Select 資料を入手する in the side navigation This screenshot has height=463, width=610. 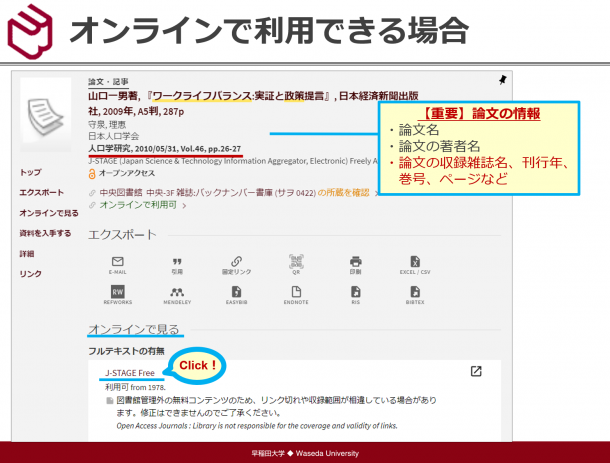point(45,233)
